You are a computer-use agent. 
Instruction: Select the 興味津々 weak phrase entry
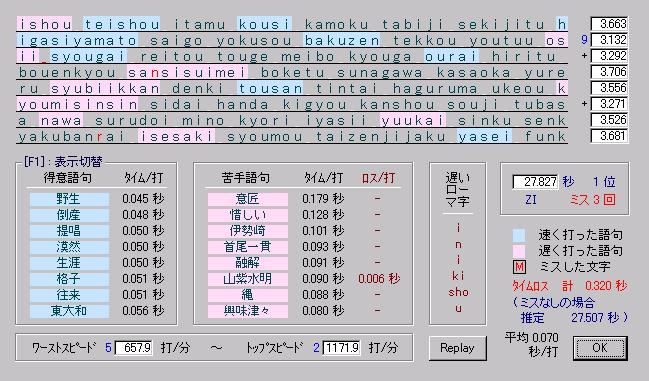click(x=248, y=311)
